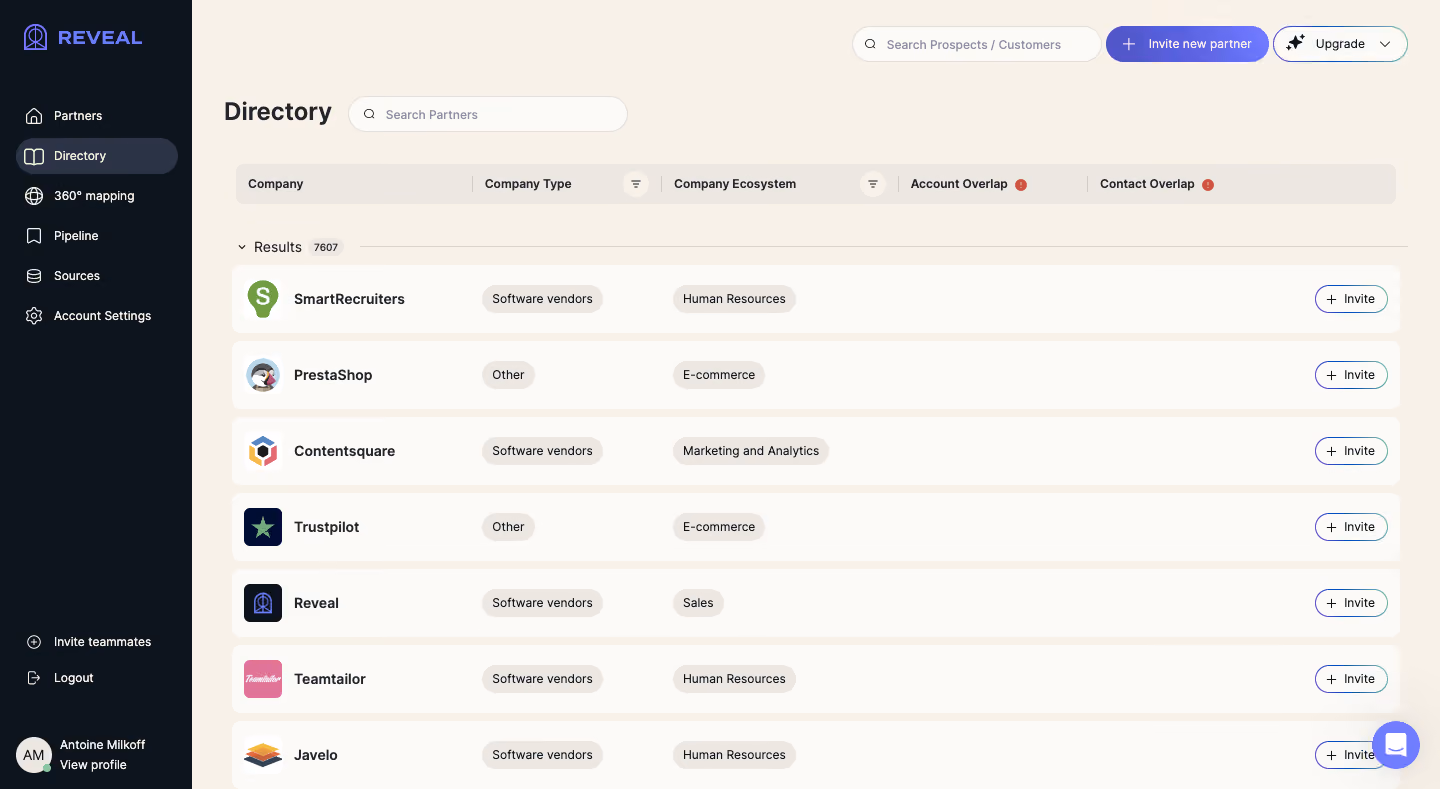Click the results count 7607 badge
This screenshot has height=789, width=1440.
point(326,247)
